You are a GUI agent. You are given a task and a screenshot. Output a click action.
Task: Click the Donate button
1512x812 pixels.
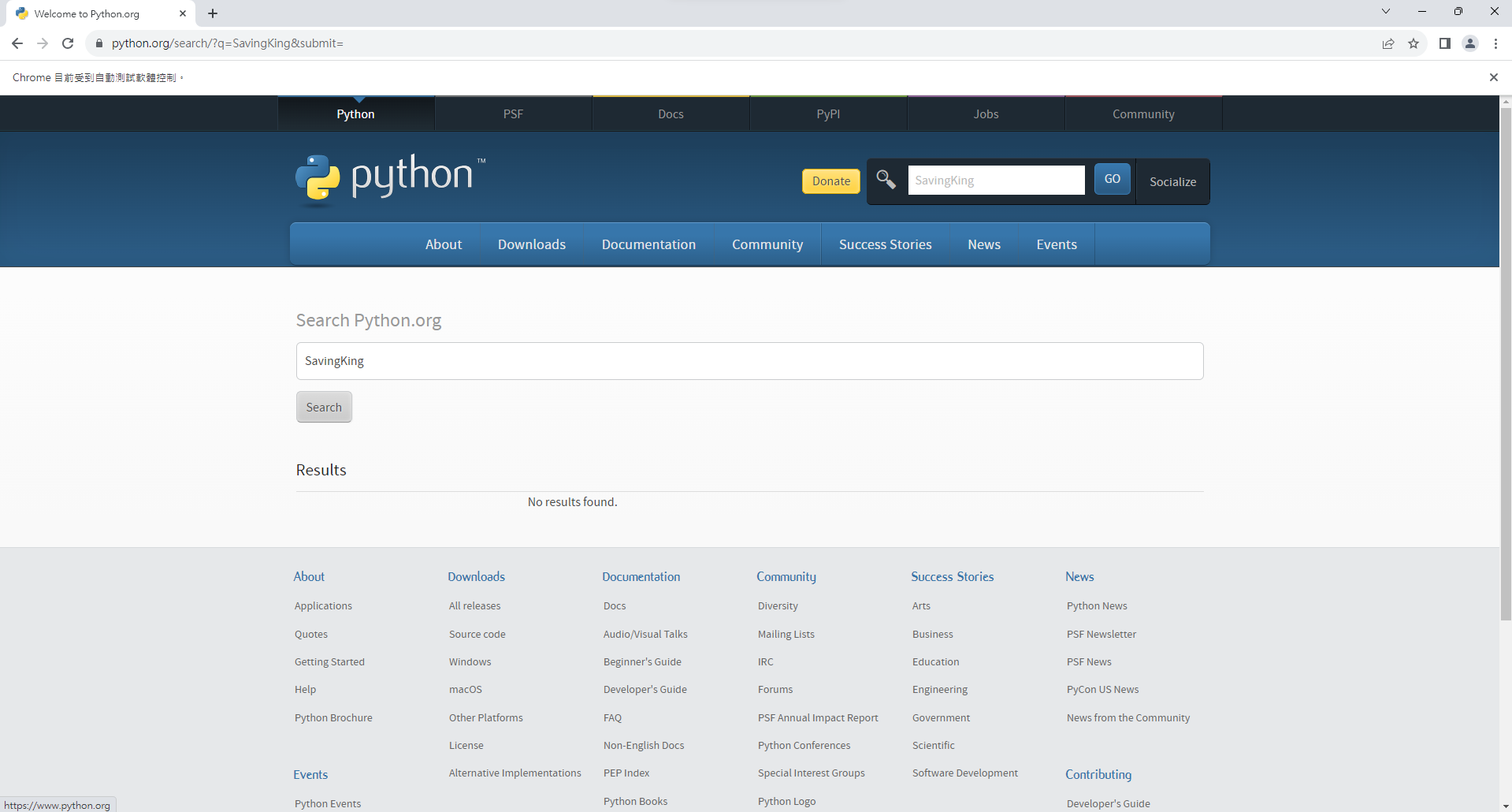(830, 181)
